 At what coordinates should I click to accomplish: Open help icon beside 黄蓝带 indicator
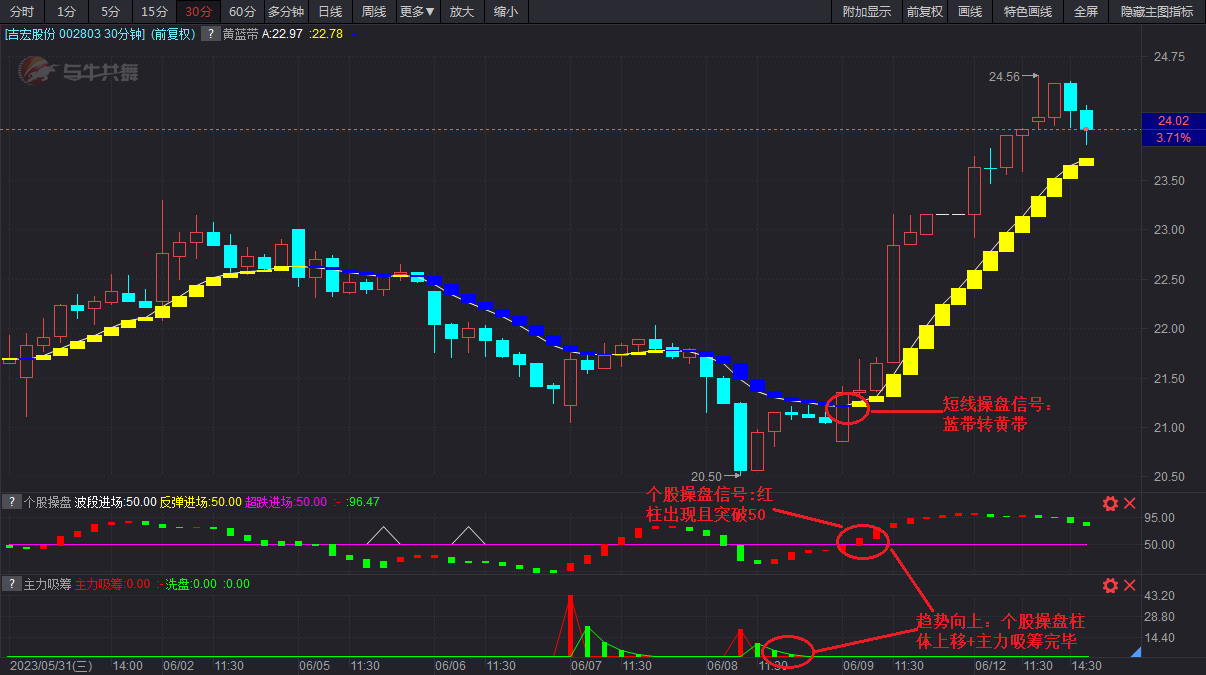211,33
